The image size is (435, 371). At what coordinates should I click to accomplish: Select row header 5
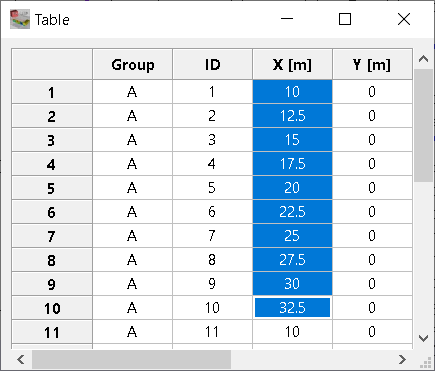click(x=52, y=188)
